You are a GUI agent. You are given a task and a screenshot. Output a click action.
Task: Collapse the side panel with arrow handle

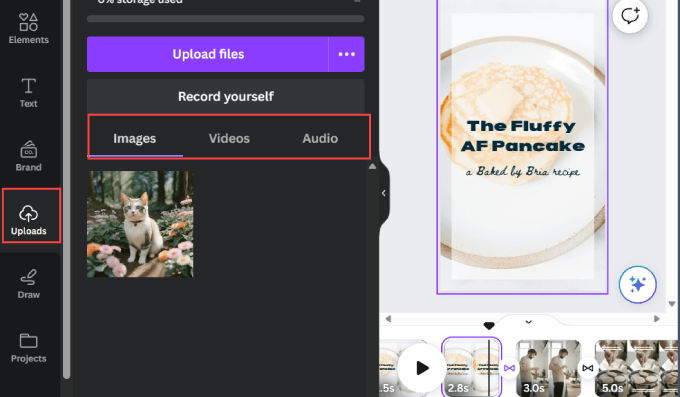pos(383,193)
